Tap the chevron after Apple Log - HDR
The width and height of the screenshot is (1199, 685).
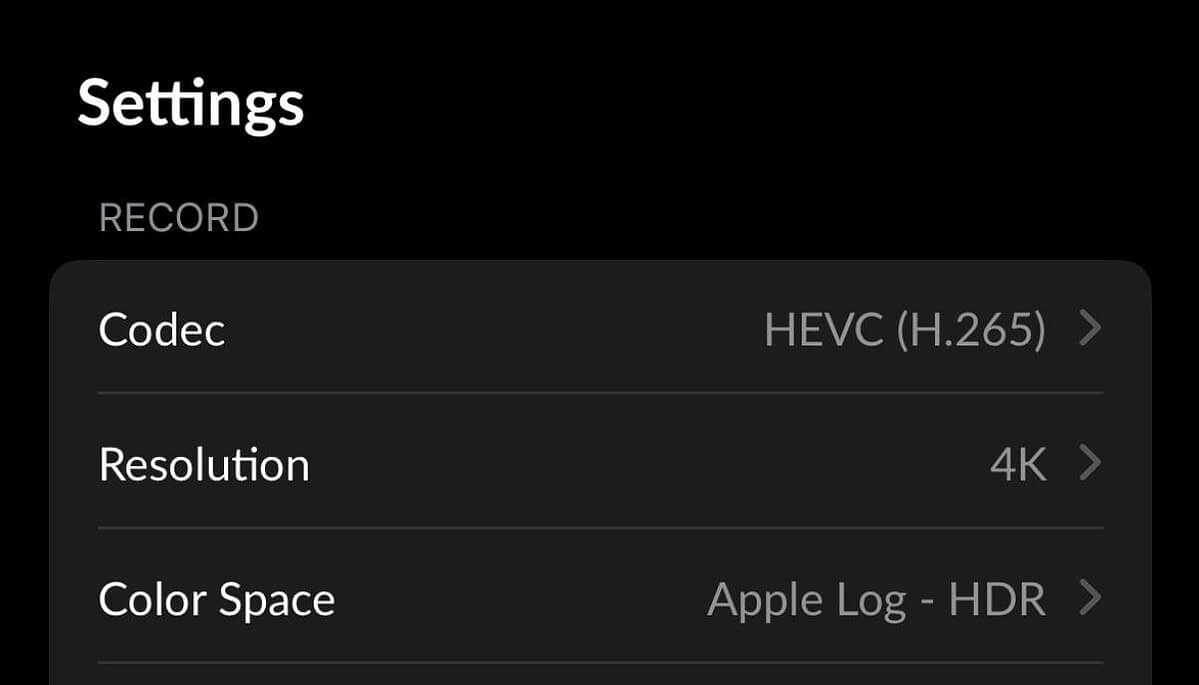[1091, 598]
